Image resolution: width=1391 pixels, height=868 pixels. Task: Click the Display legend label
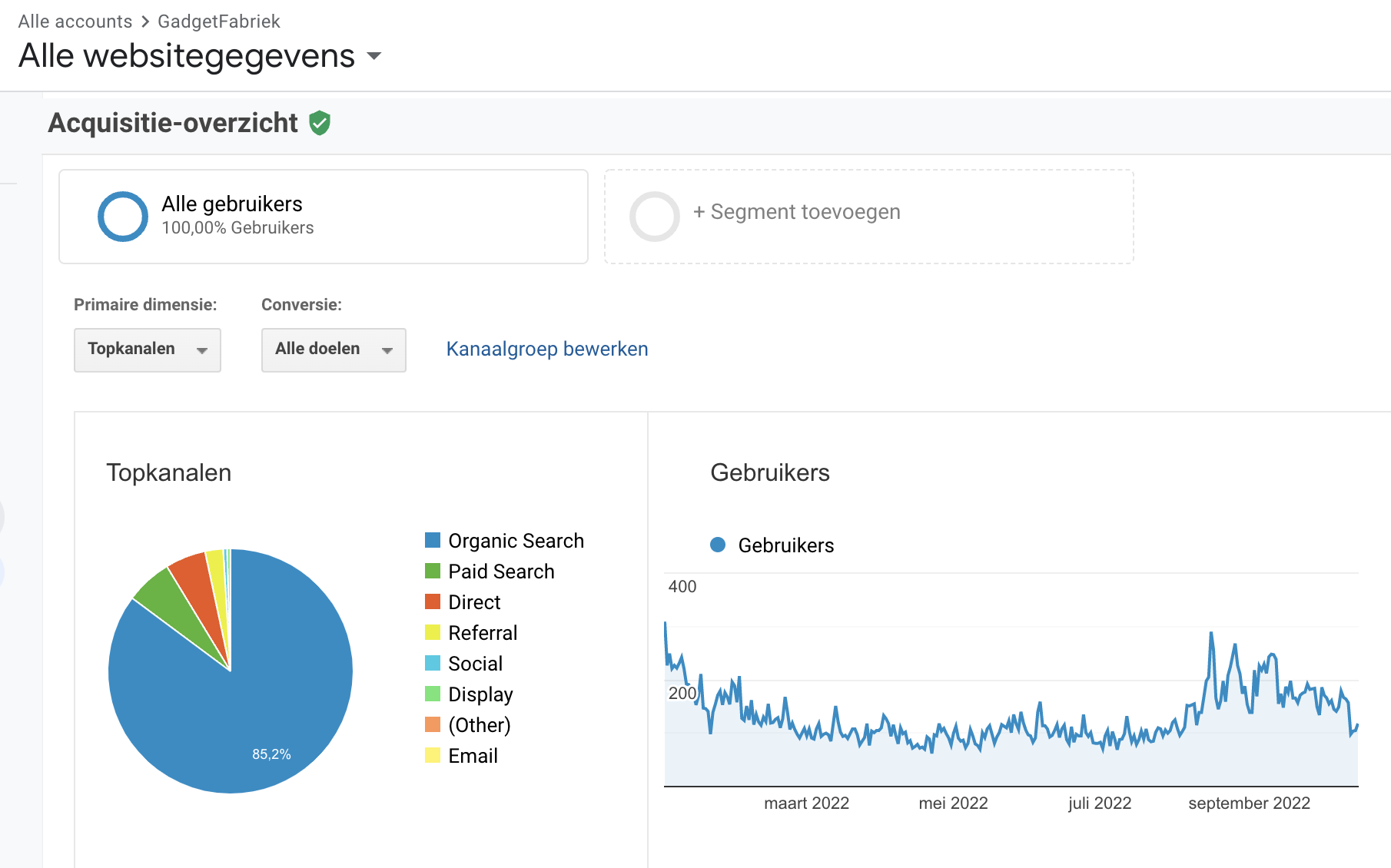(x=481, y=694)
